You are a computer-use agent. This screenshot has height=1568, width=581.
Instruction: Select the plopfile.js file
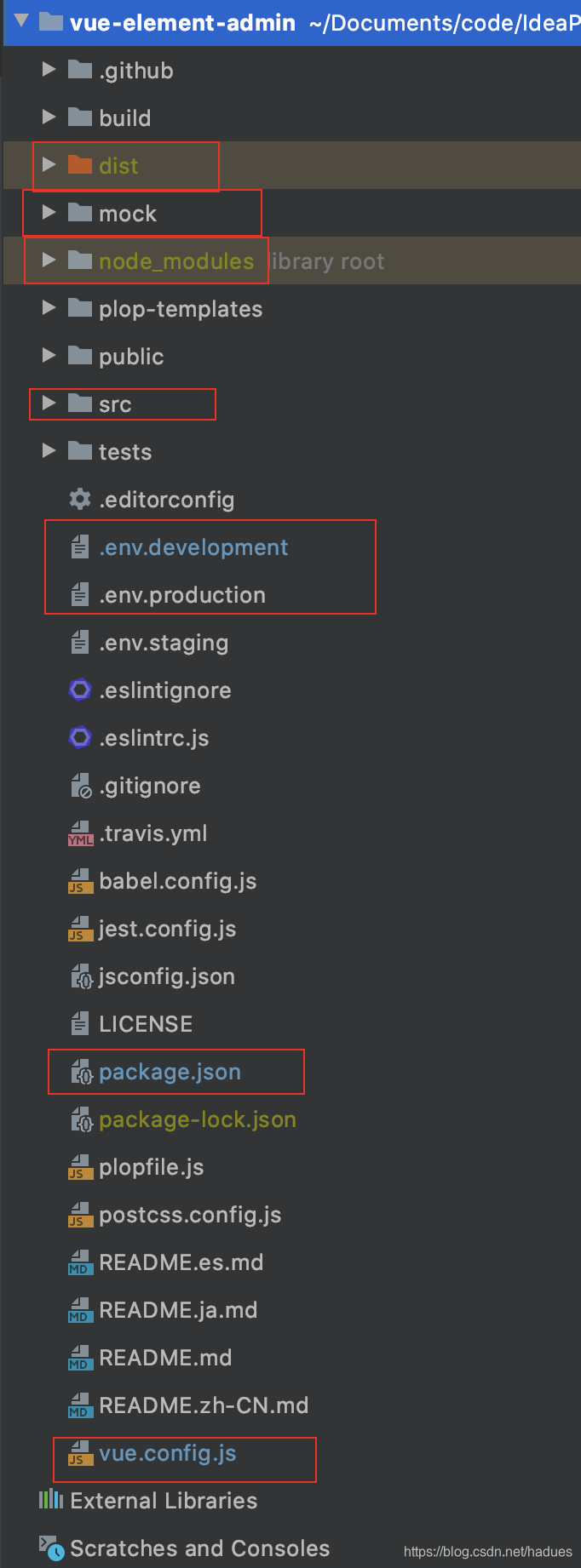(x=152, y=1167)
